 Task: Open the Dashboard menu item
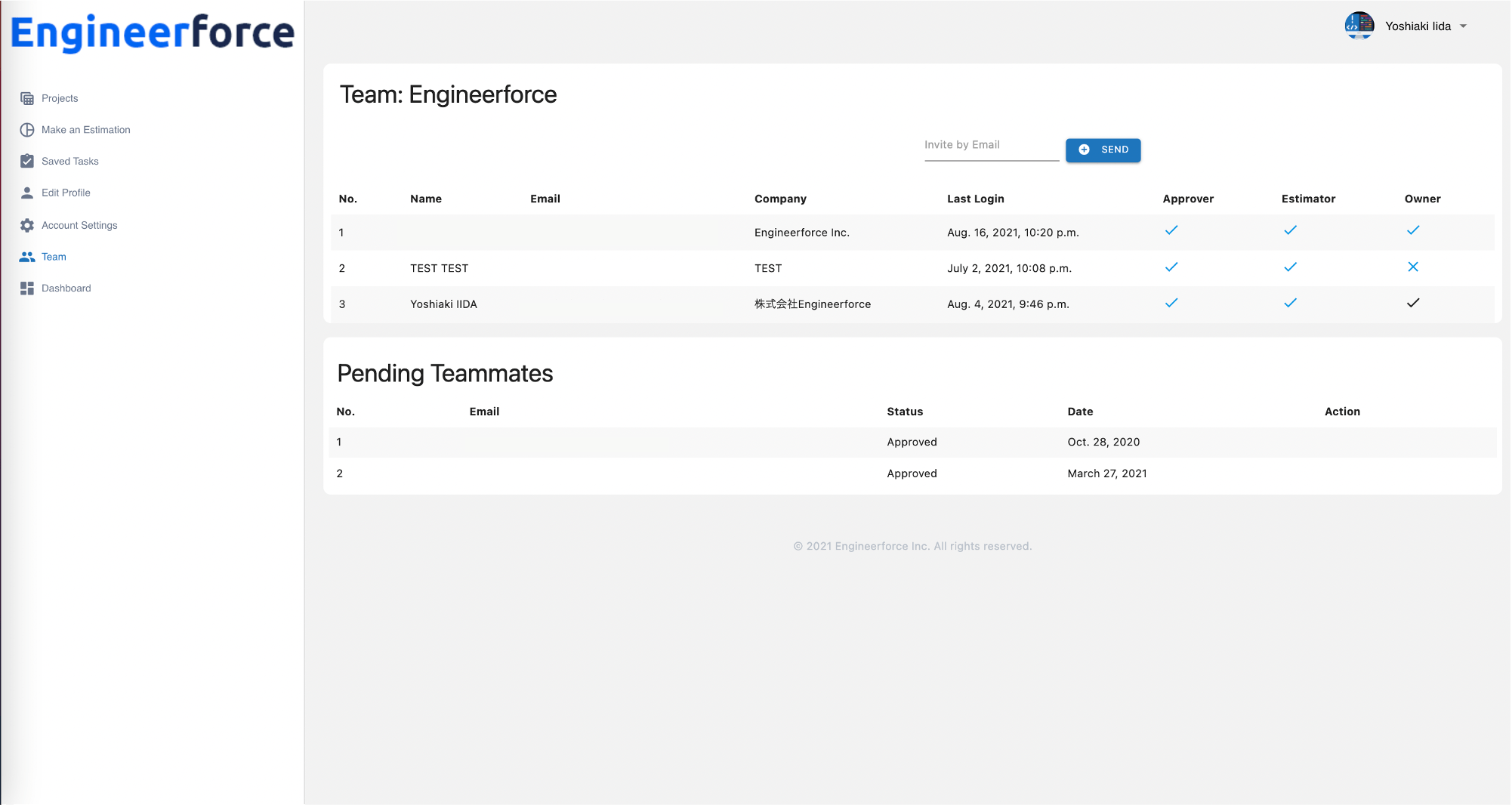point(66,288)
